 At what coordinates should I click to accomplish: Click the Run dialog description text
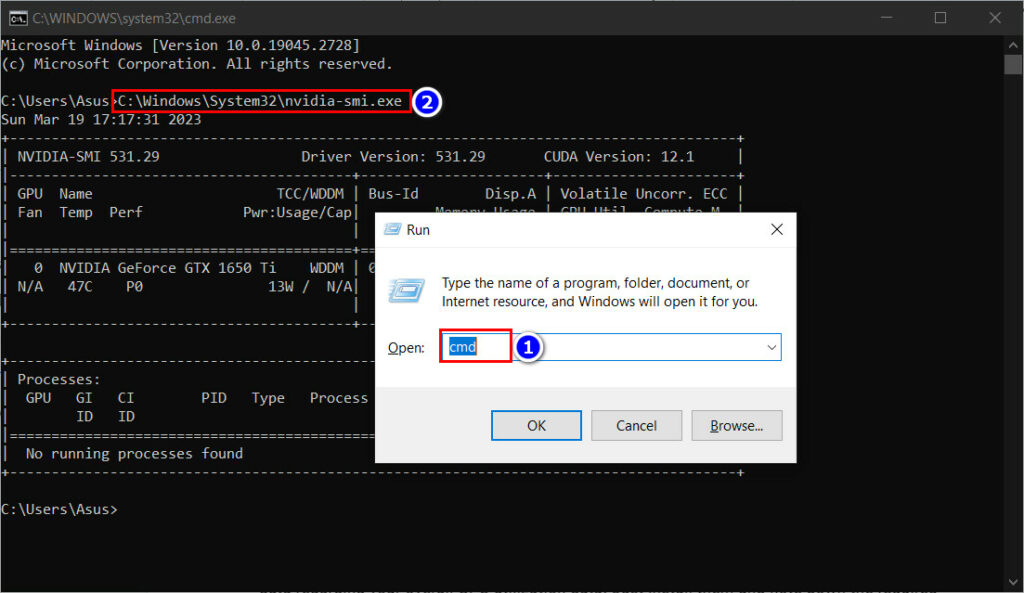click(x=600, y=292)
